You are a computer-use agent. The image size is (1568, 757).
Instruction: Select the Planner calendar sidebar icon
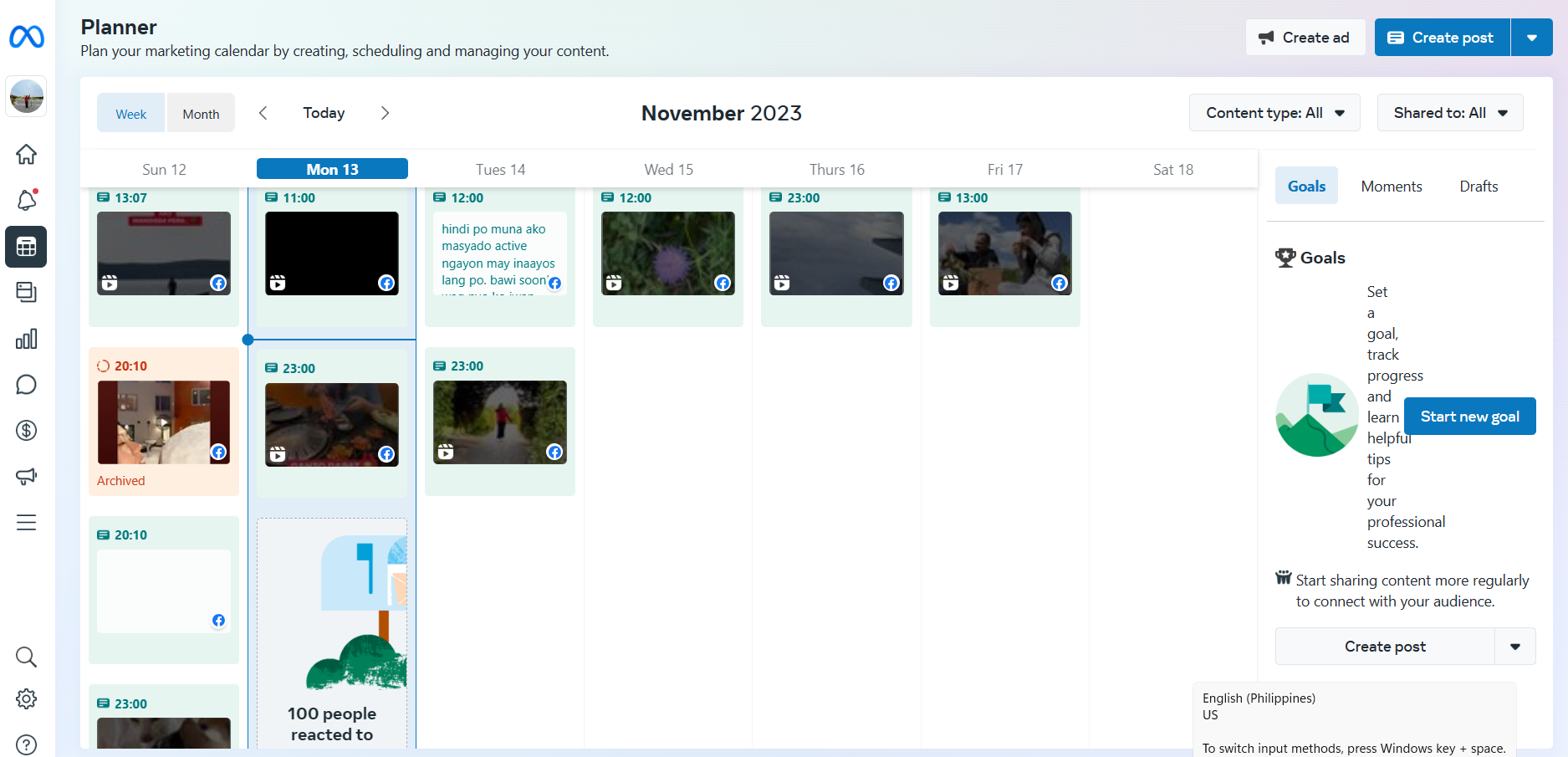[x=27, y=247]
